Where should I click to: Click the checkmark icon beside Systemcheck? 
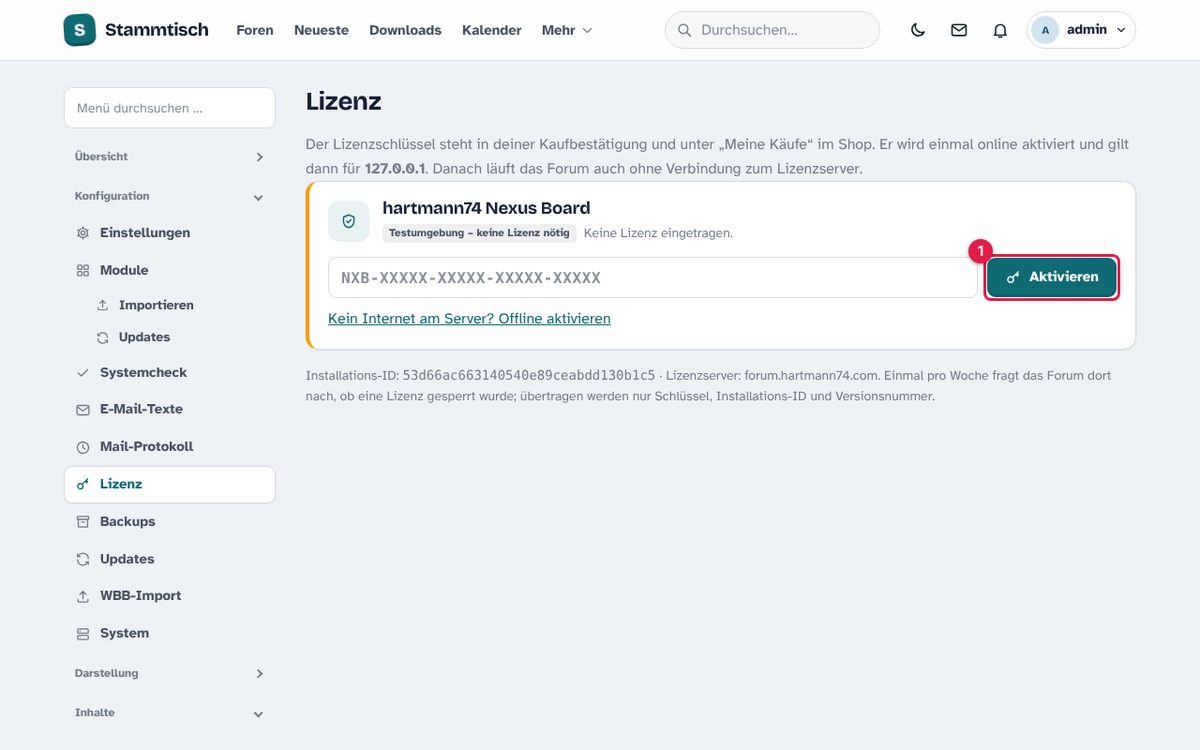83,372
